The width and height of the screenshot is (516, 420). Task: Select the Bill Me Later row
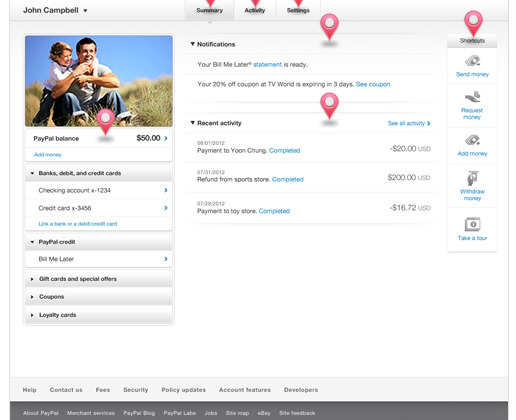[x=99, y=259]
